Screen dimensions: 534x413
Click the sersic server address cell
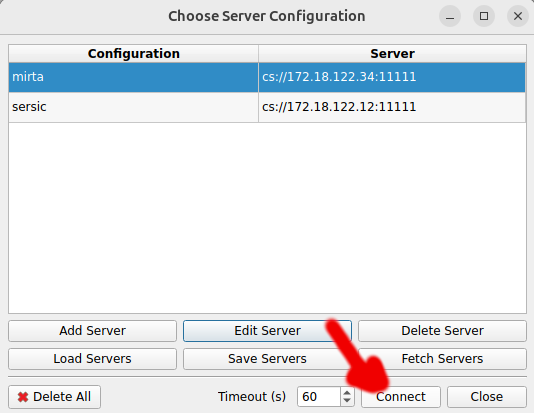coord(392,107)
